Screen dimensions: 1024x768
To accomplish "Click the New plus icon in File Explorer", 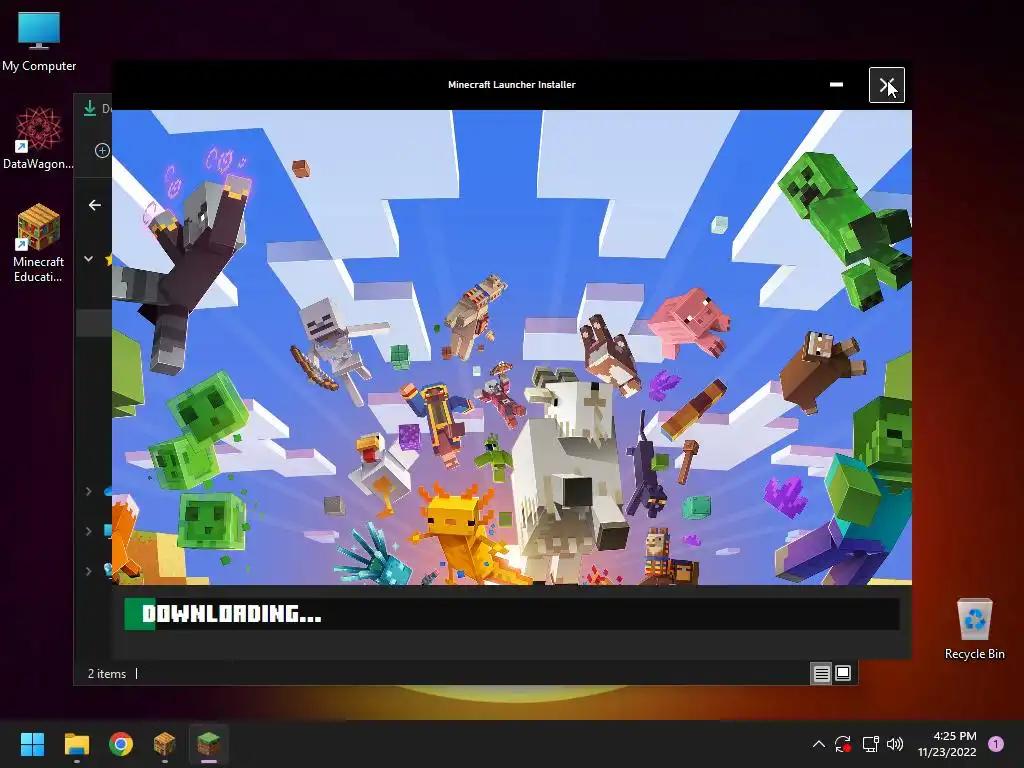I will pos(102,151).
